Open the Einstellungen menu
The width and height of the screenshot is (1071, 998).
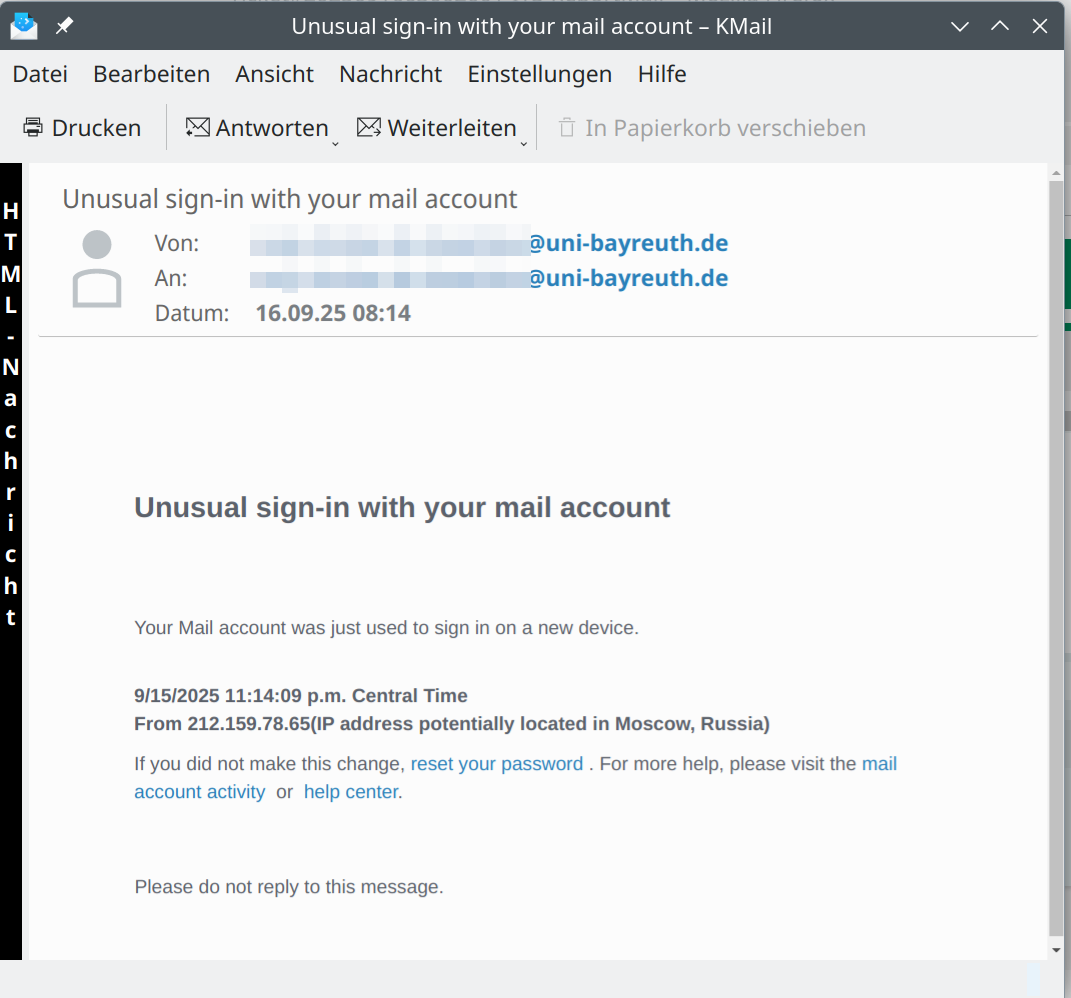point(539,74)
